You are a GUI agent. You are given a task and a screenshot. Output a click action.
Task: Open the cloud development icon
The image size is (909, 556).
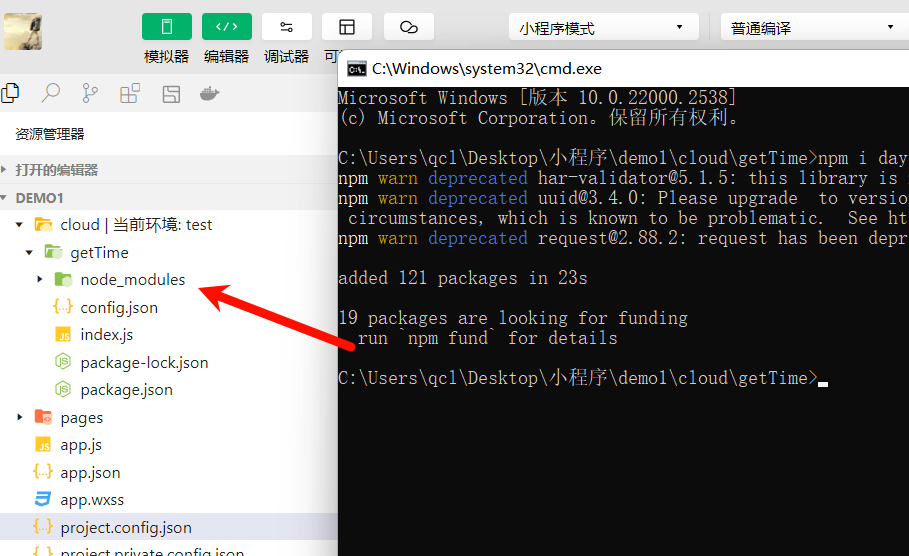pyautogui.click(x=409, y=27)
